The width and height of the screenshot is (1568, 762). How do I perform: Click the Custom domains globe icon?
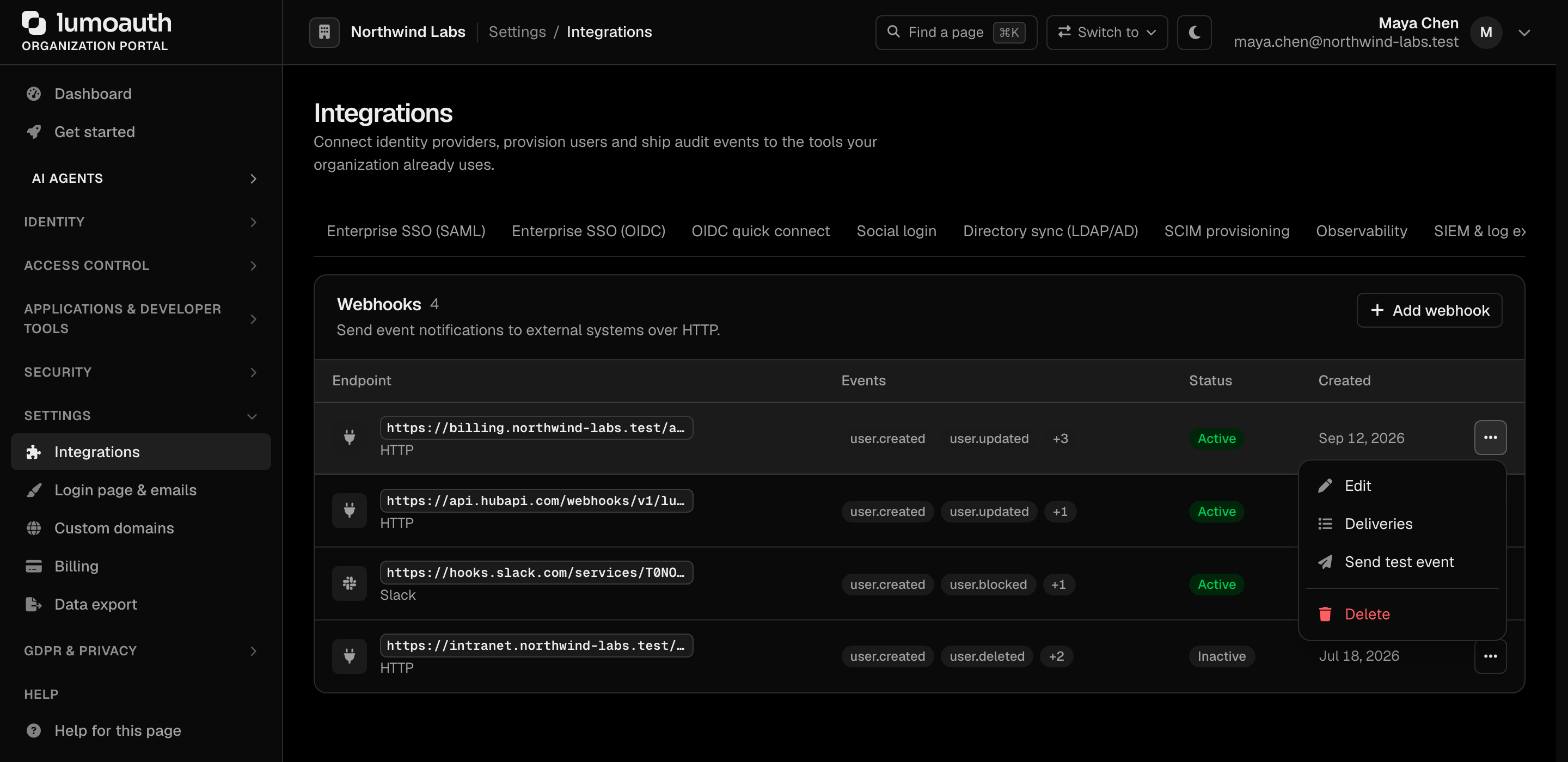[x=34, y=529]
